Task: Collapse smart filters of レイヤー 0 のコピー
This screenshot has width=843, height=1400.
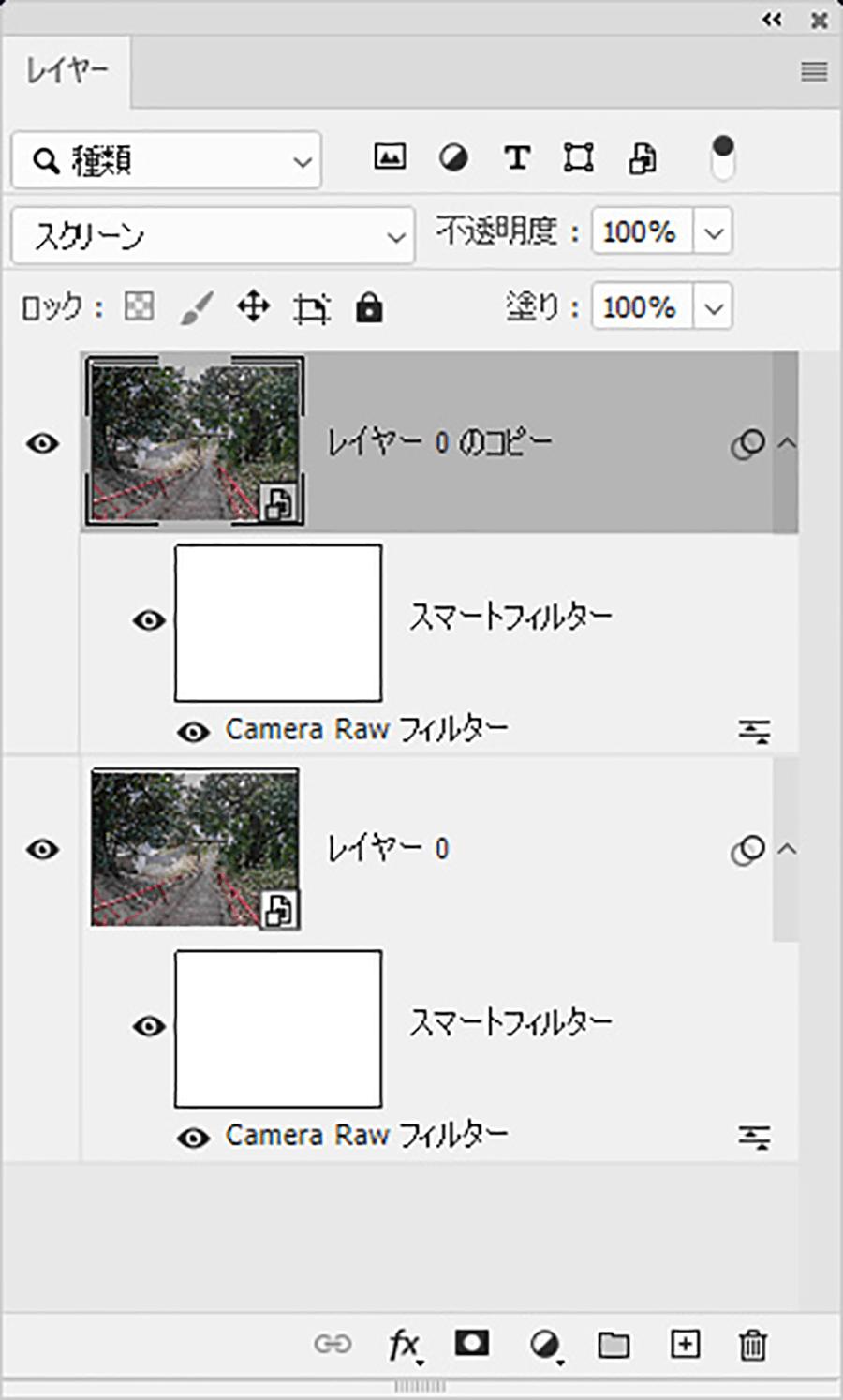Action: point(788,442)
